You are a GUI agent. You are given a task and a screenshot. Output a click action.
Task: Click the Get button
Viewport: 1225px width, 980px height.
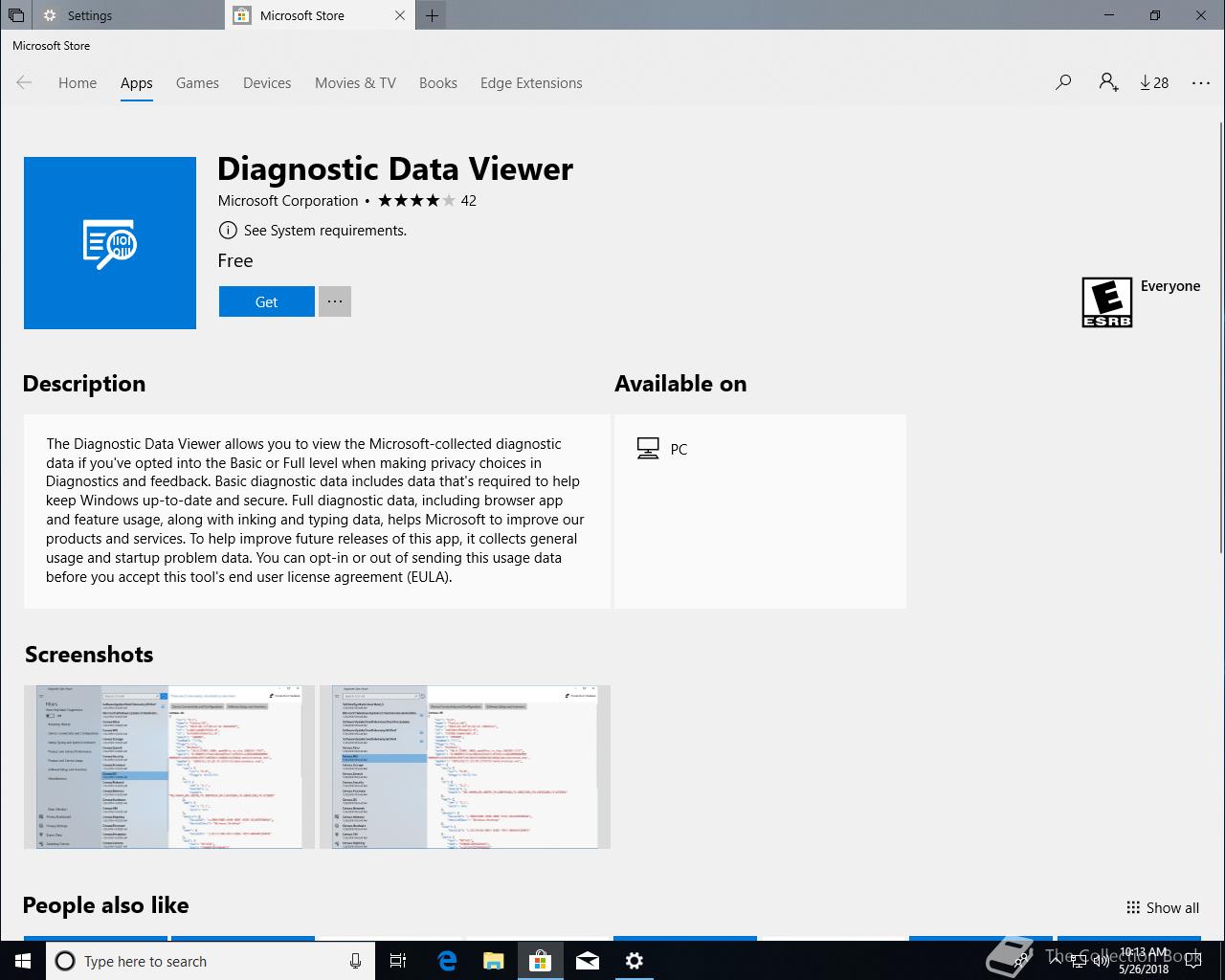(x=266, y=301)
